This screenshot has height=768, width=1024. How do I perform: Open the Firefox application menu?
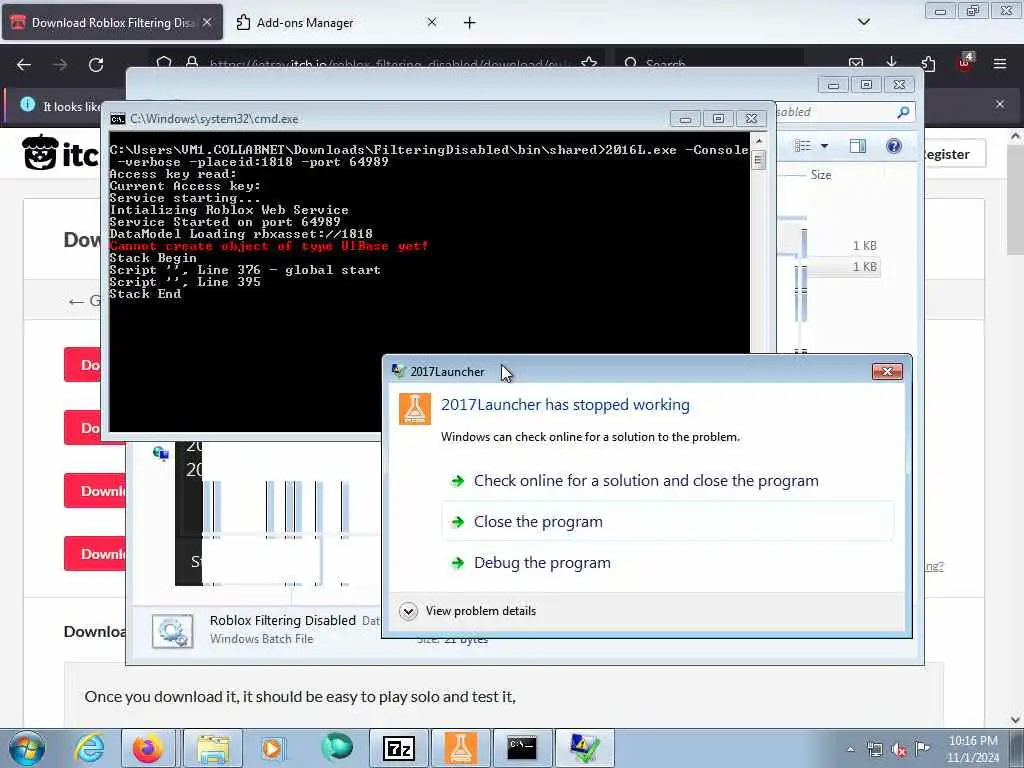click(x=999, y=63)
